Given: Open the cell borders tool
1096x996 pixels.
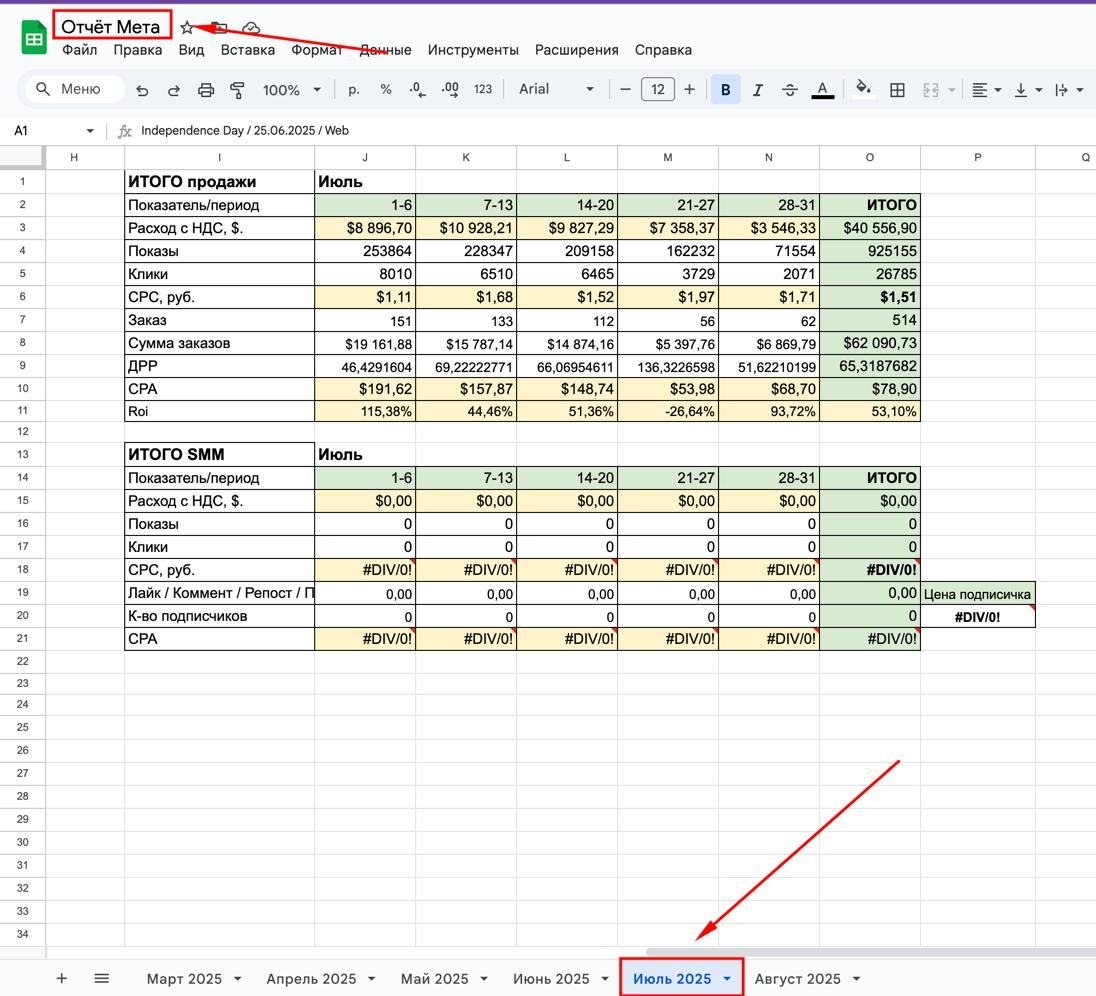Looking at the screenshot, I should coord(897,89).
